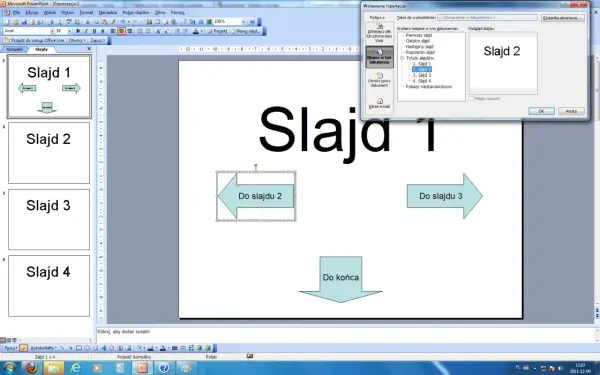Click 'Przejdź do usługi Office Live' button
The image size is (600, 375).
pos(35,40)
